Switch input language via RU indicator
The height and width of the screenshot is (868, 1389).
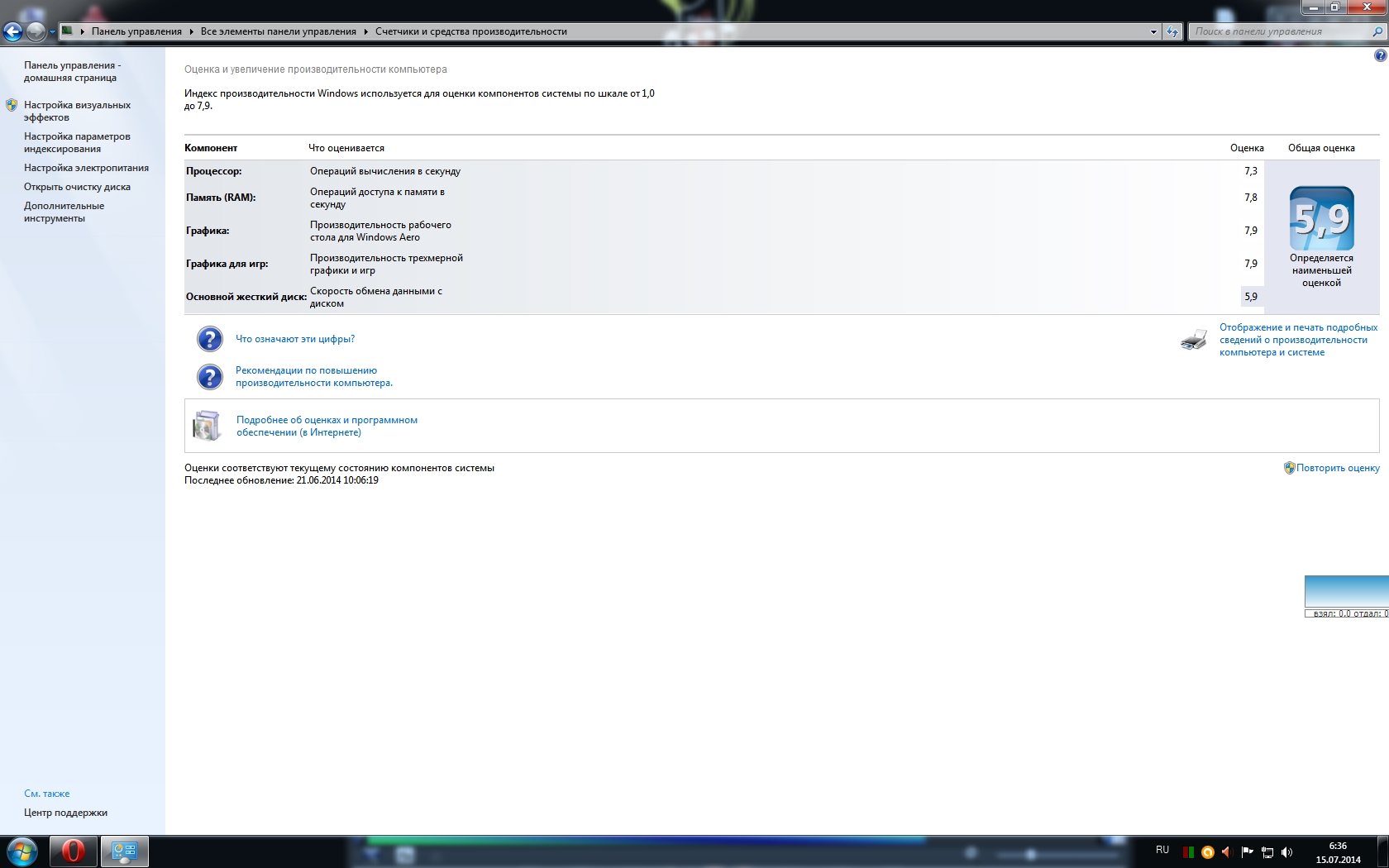1162,850
